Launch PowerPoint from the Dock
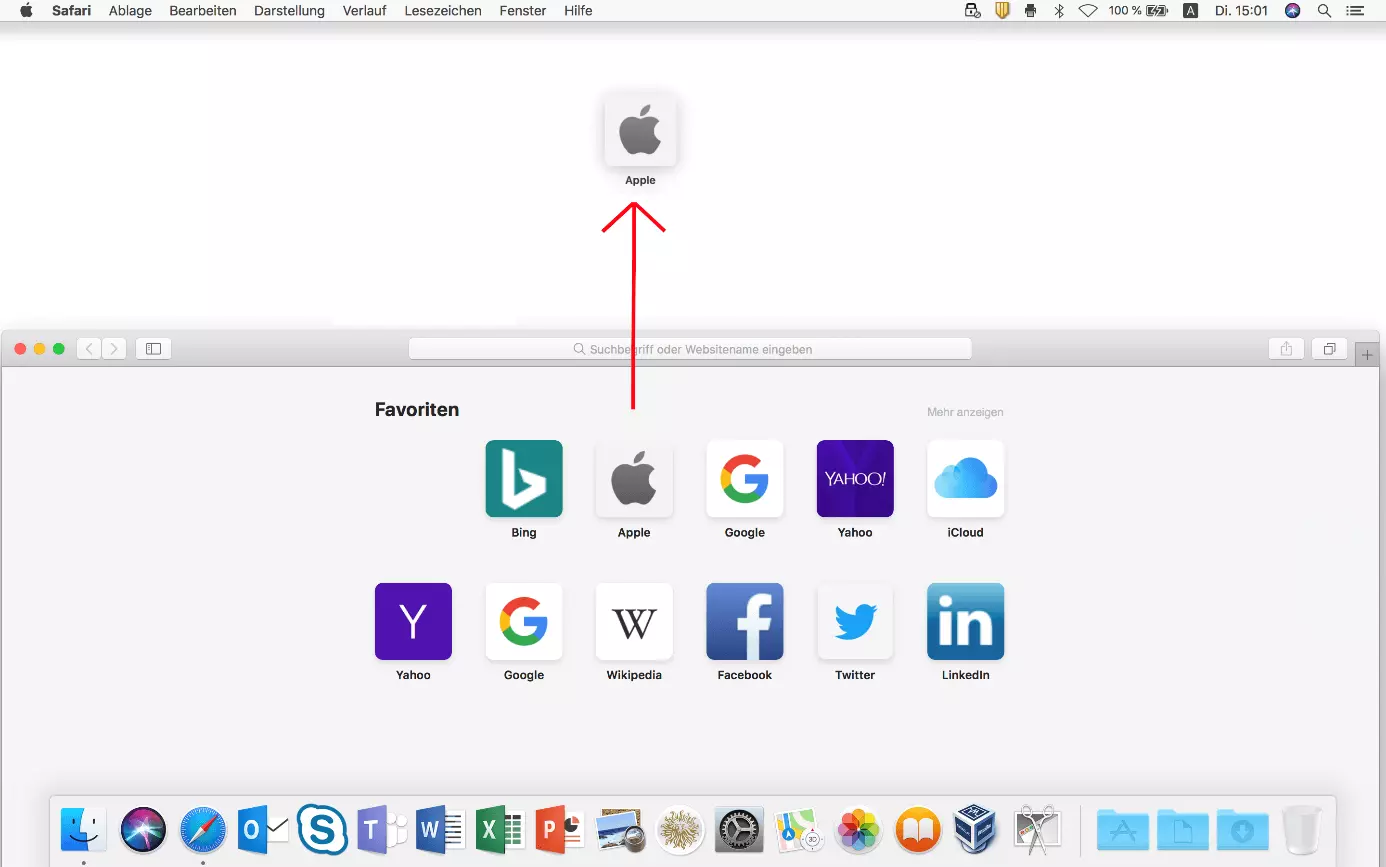Screen dimensions: 1386x867 point(560,830)
